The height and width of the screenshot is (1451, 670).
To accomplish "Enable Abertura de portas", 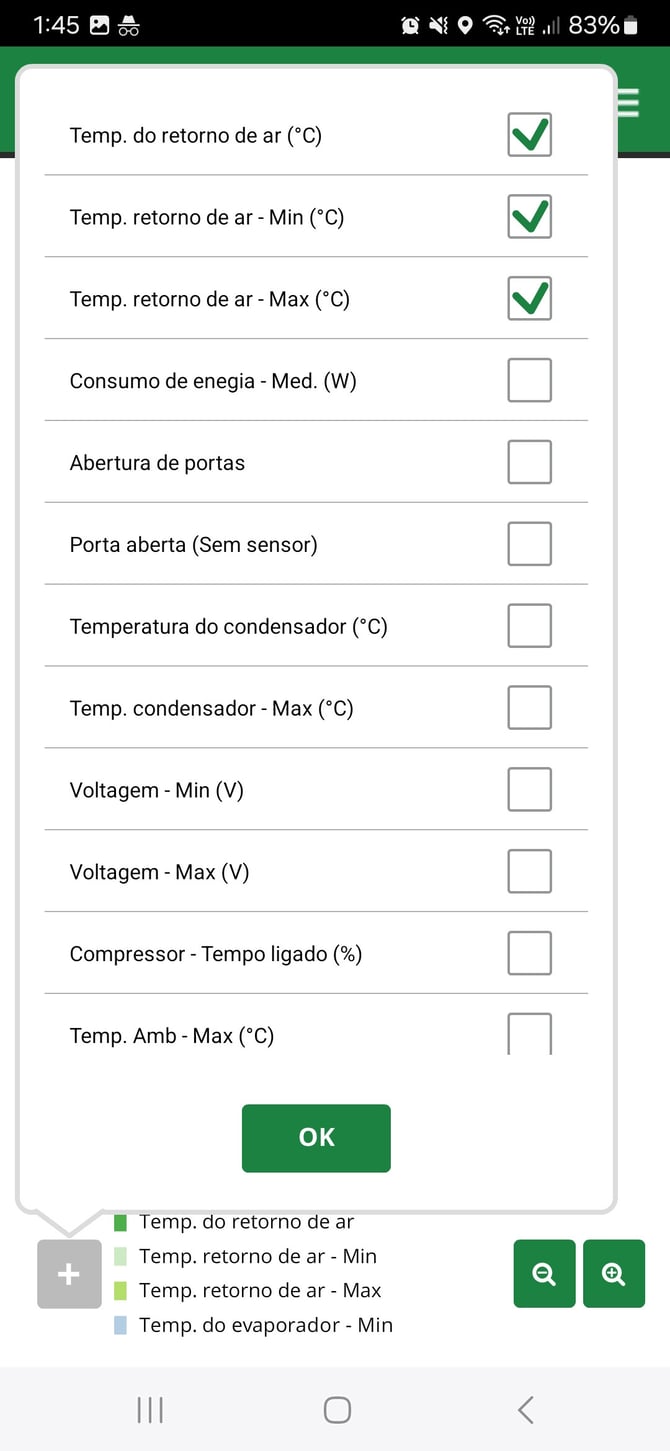I will (x=529, y=462).
